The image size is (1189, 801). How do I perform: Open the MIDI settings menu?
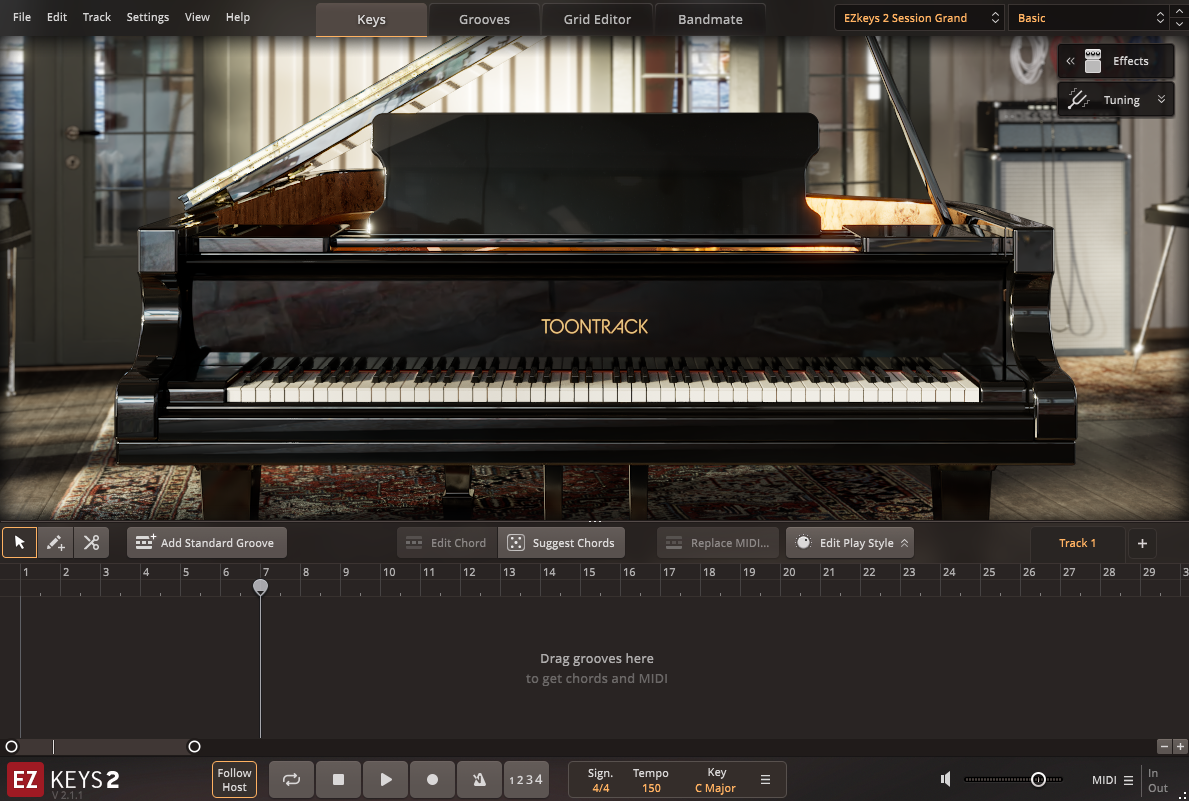point(1112,780)
